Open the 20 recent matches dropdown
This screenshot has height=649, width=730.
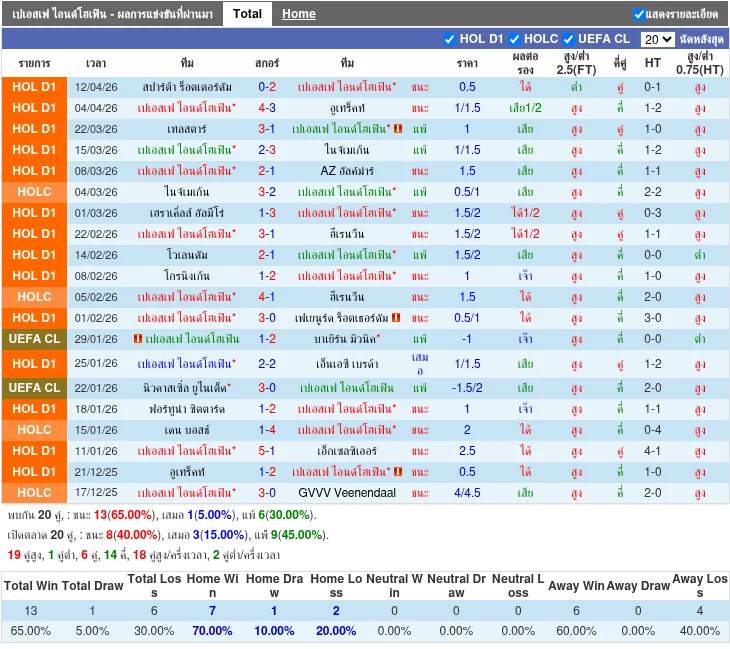[x=657, y=39]
